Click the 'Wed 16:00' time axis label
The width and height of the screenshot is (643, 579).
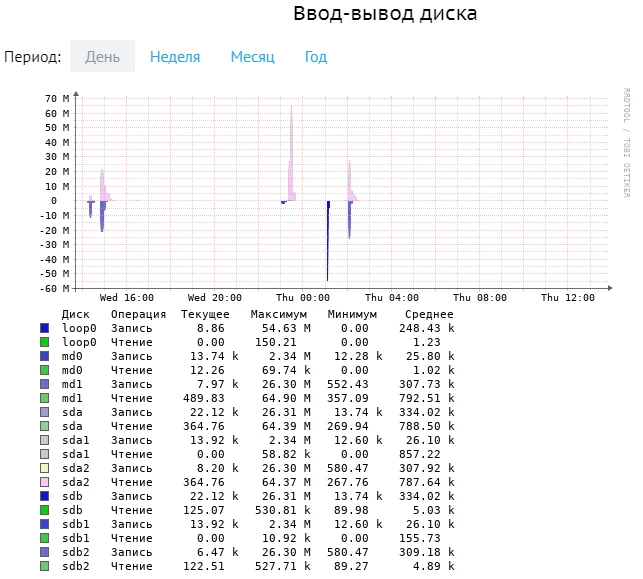pyautogui.click(x=127, y=298)
